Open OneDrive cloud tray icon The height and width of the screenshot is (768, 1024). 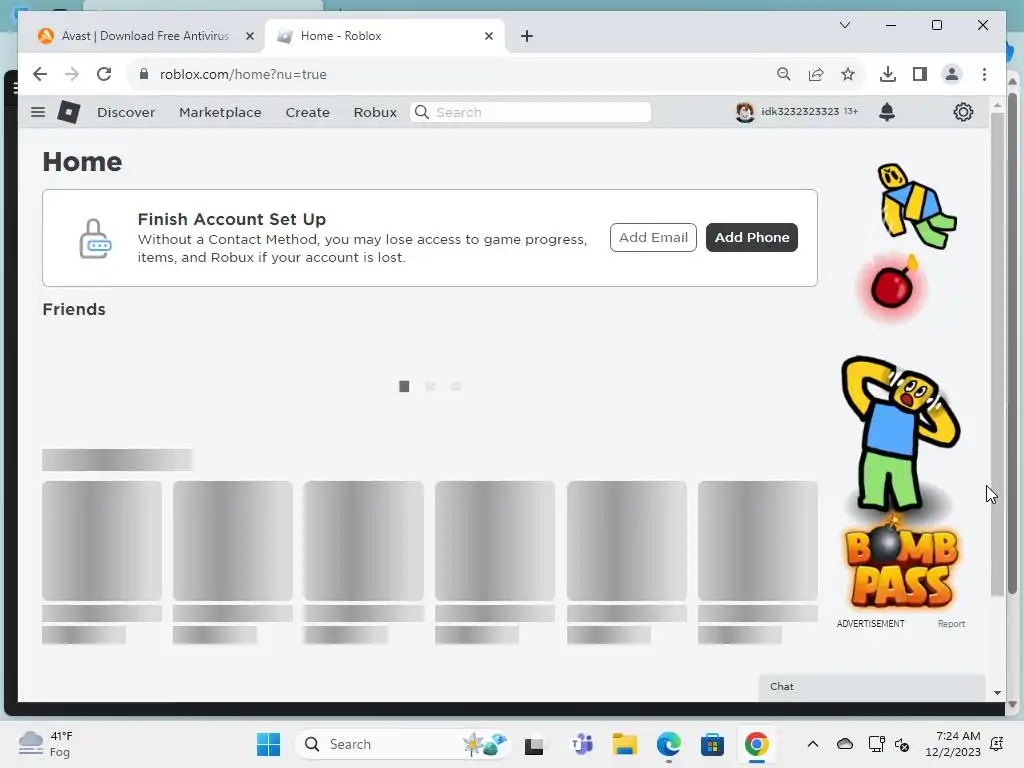(x=845, y=744)
